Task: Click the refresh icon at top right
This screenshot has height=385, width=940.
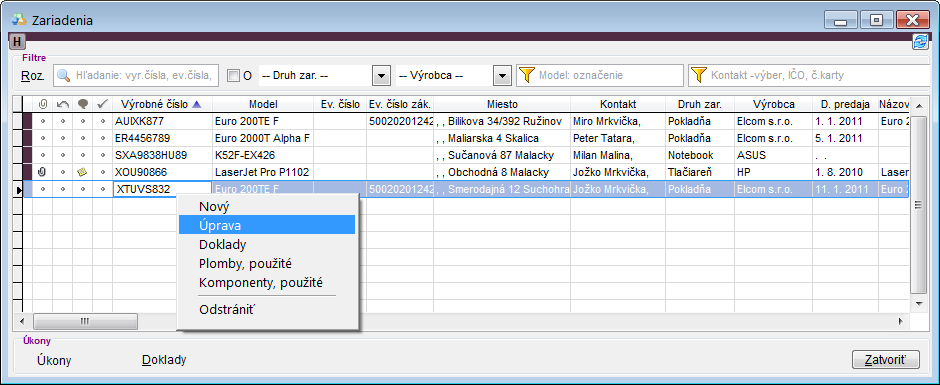Action: point(919,41)
